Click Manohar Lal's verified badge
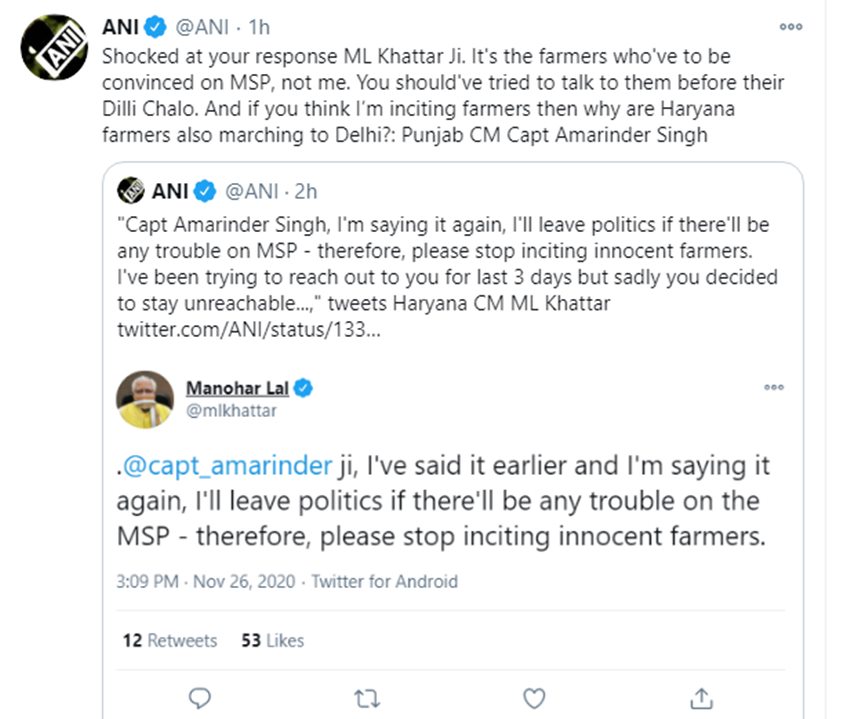This screenshot has width=850, height=719. coord(302,389)
